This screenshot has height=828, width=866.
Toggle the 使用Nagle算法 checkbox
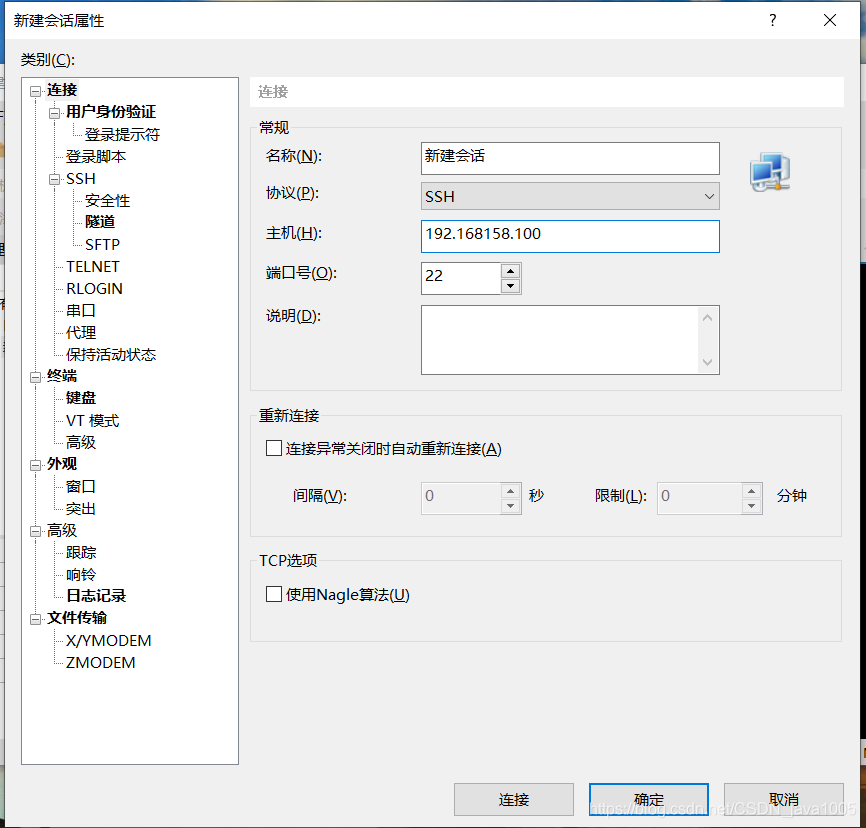point(274,594)
